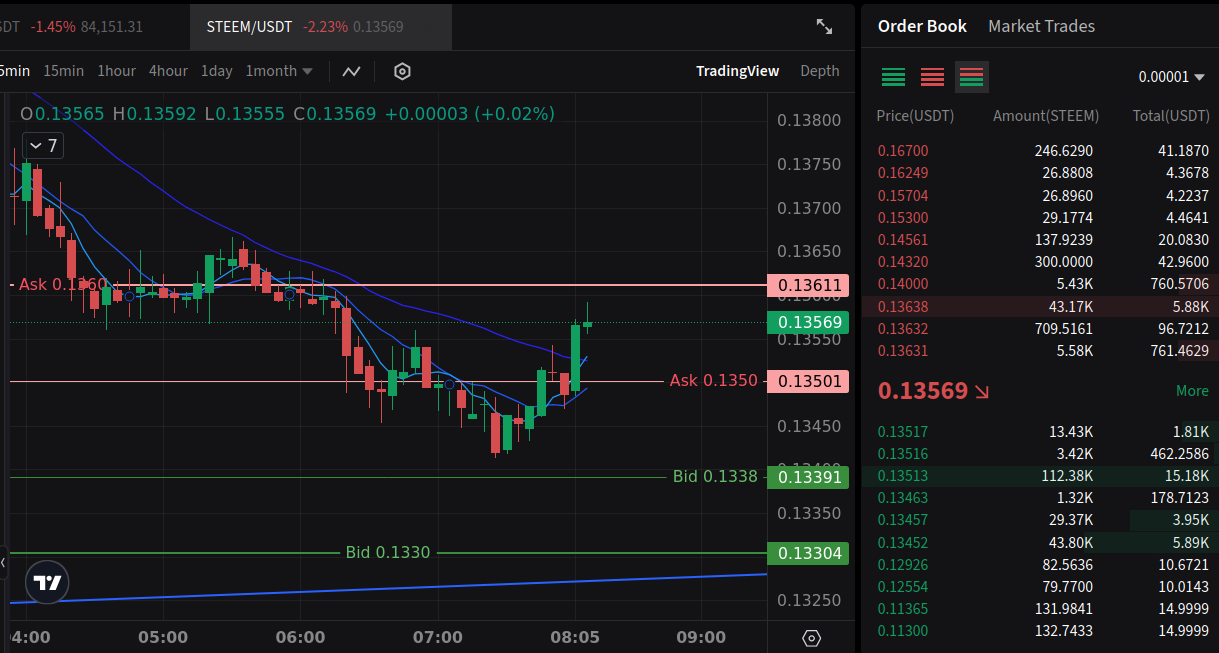This screenshot has height=653, width=1219.
Task: Select ask order at price 0.13631
Action: point(1040,351)
